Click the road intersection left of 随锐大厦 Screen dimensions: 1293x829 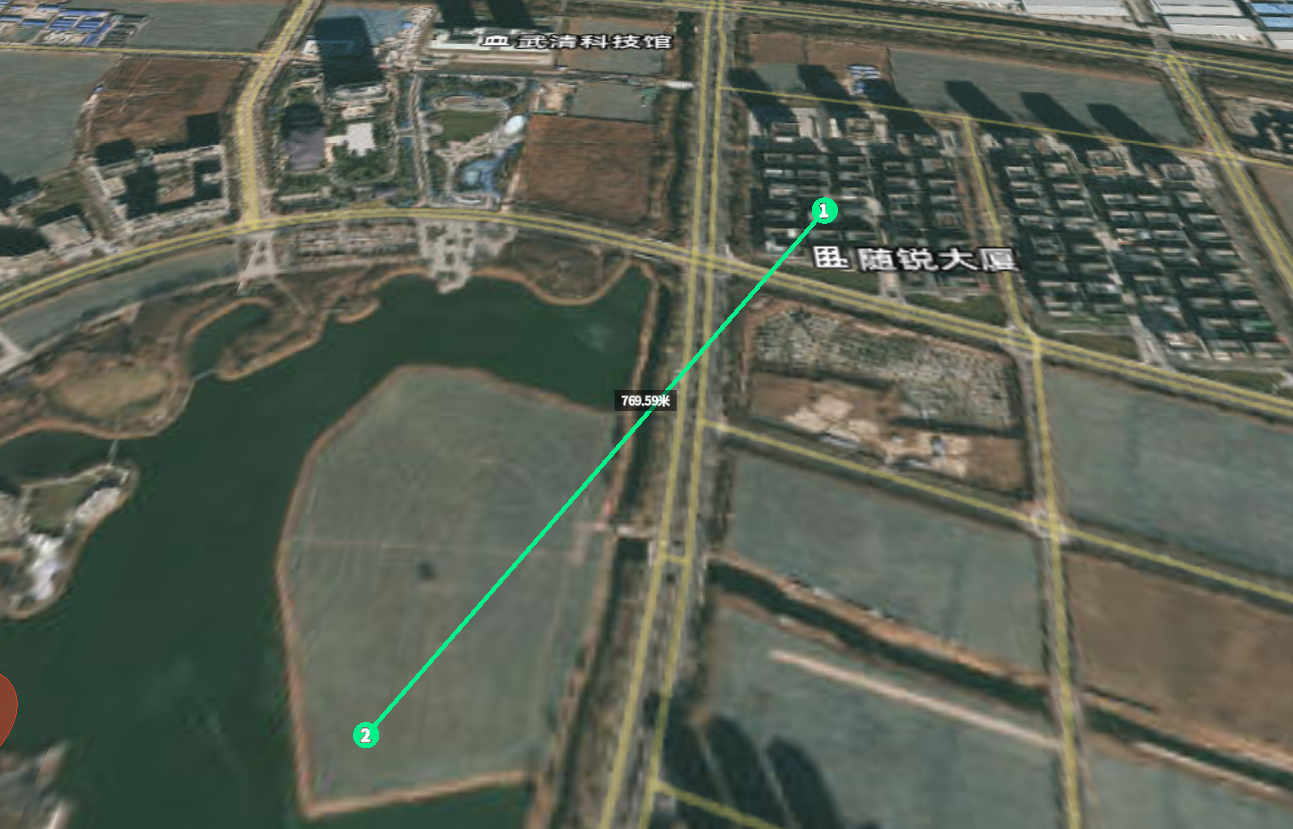pyautogui.click(x=705, y=263)
